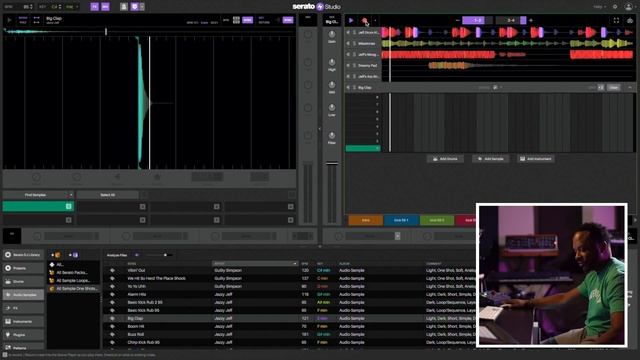Screen dimensions: 640x360
Task: Open the Serato DJ Library panel
Action: pos(23,255)
